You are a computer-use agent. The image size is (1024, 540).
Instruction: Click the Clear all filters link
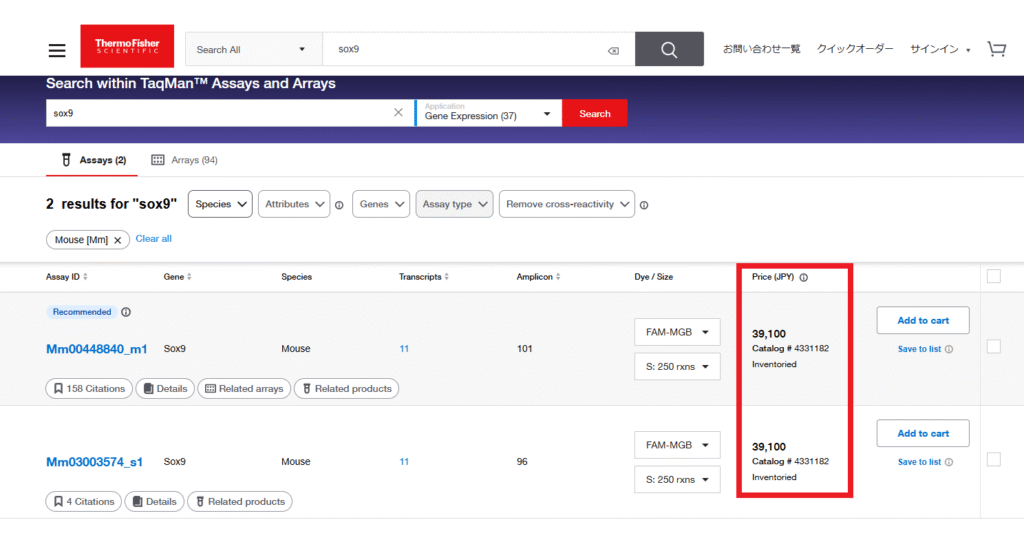(153, 239)
